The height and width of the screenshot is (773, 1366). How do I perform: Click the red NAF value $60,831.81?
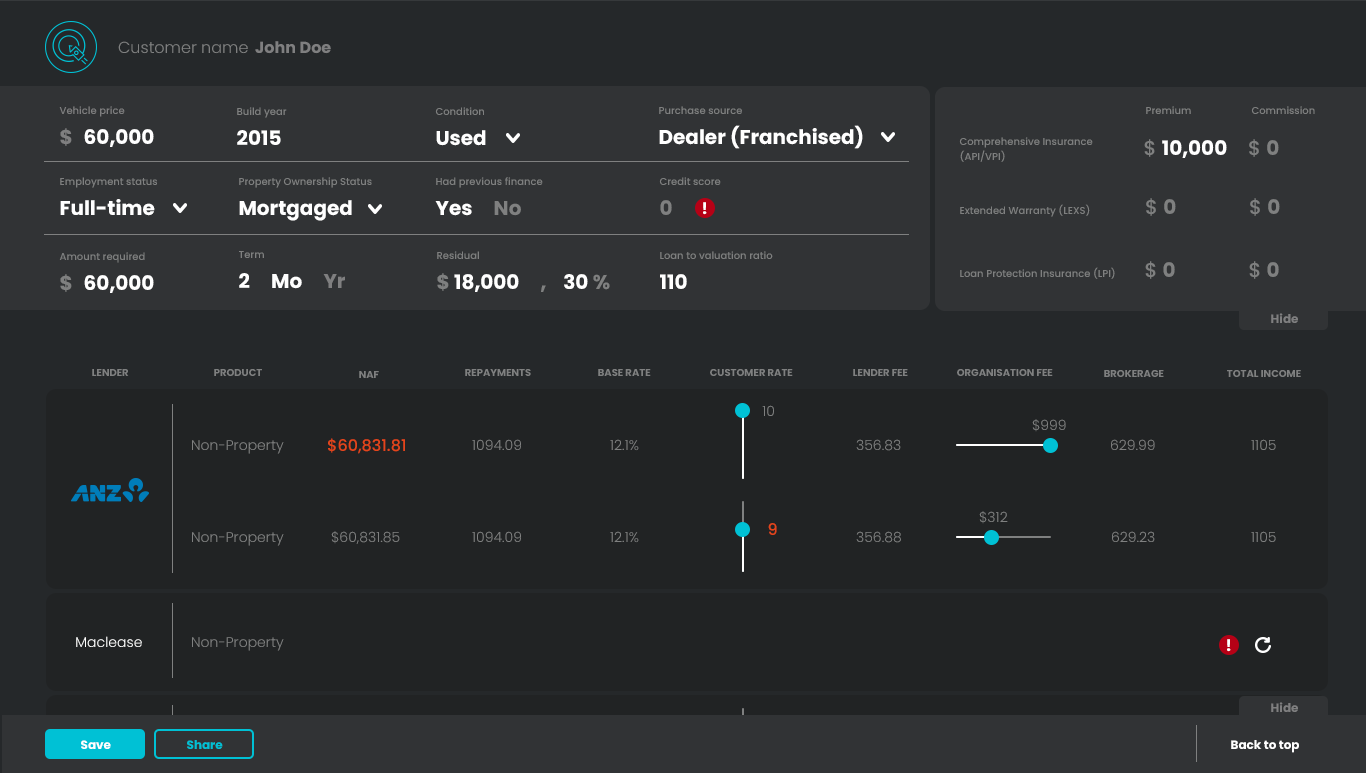click(367, 445)
